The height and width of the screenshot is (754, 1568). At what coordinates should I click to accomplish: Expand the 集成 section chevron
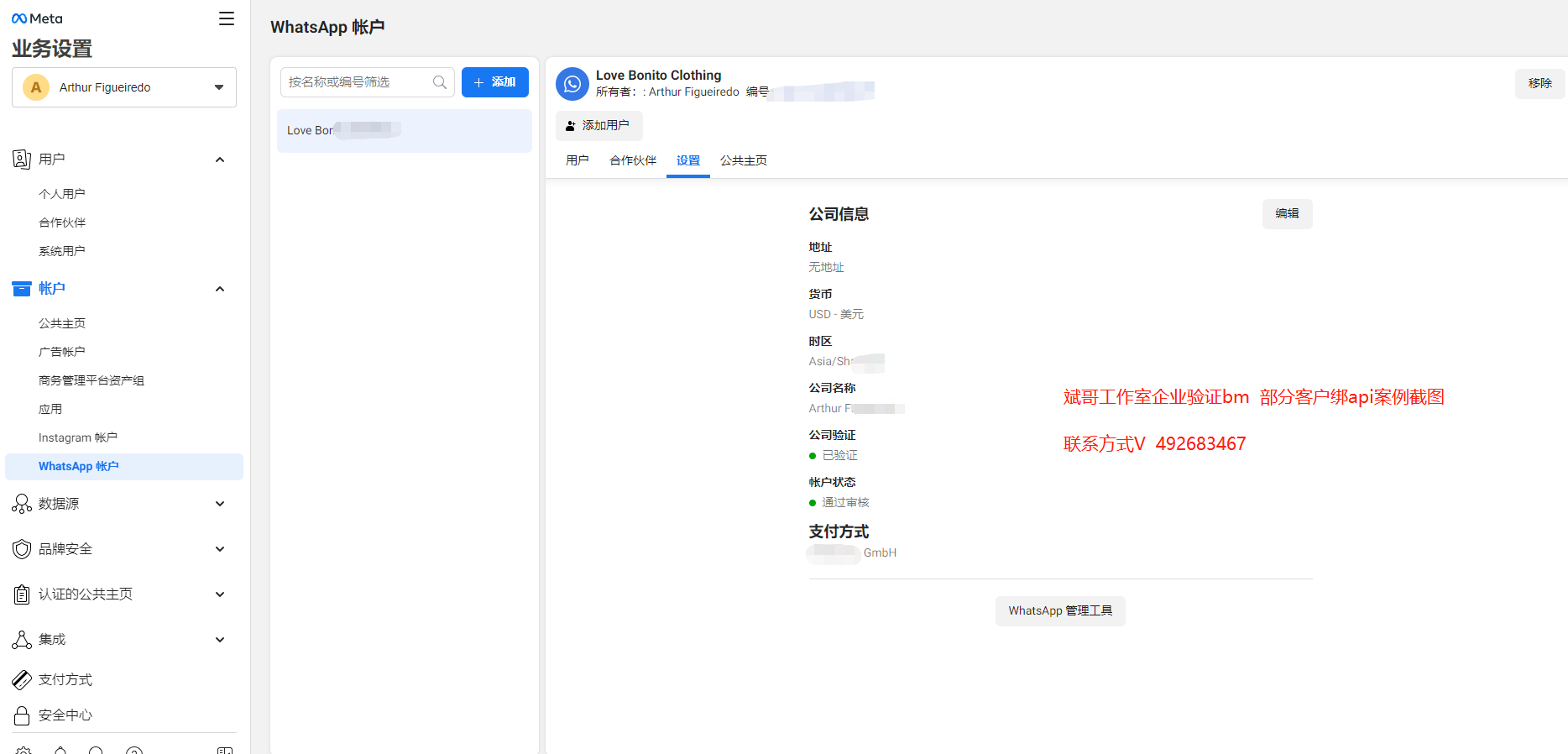pyautogui.click(x=220, y=640)
